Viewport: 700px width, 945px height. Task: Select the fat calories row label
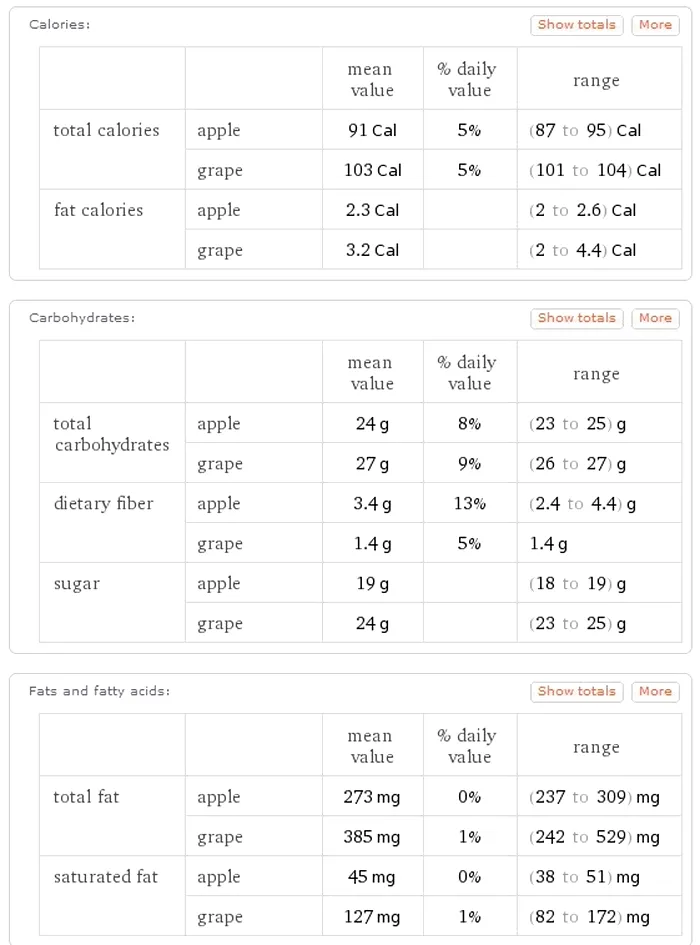(x=101, y=210)
